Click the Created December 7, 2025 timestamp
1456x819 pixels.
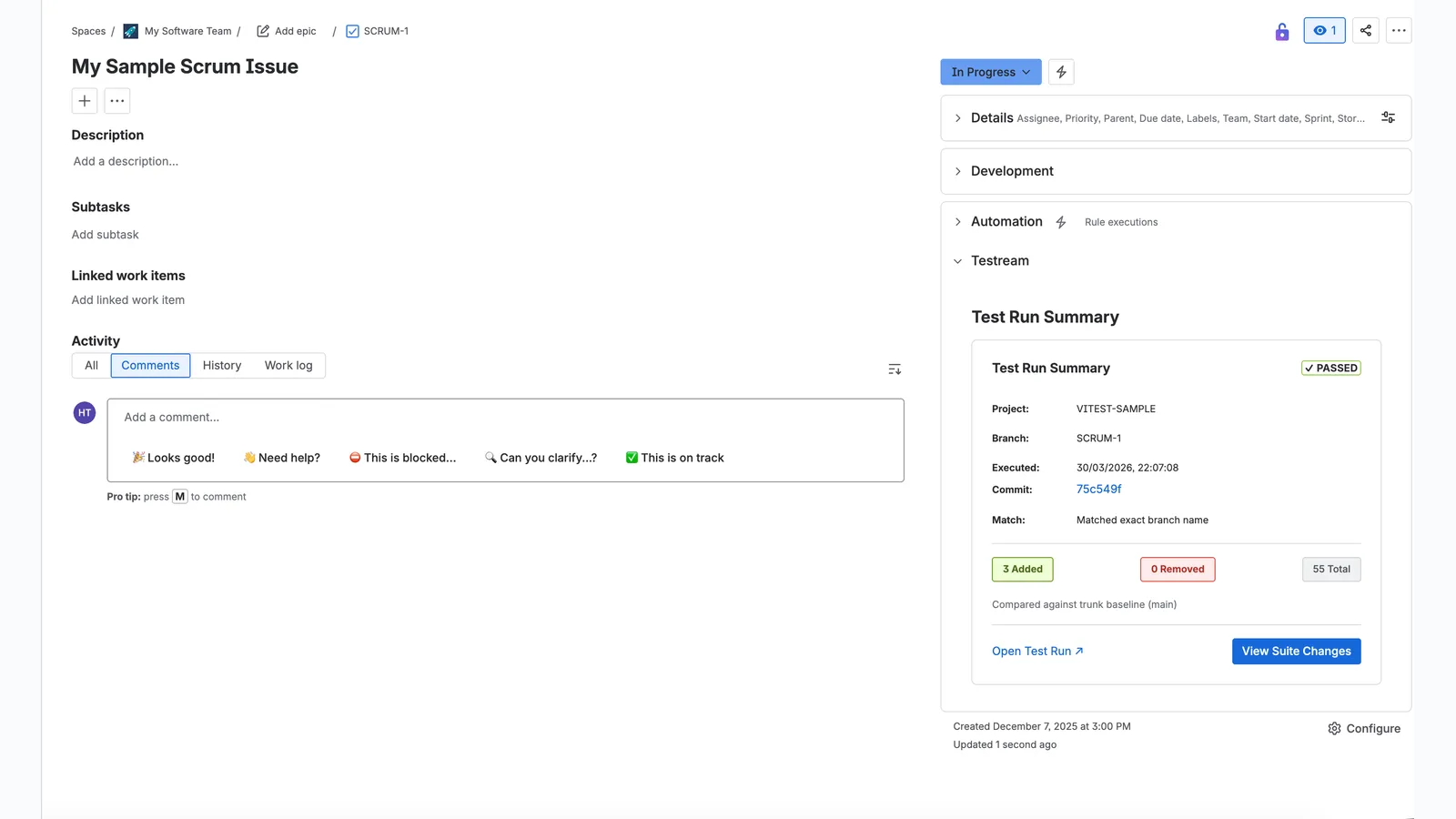(1042, 727)
